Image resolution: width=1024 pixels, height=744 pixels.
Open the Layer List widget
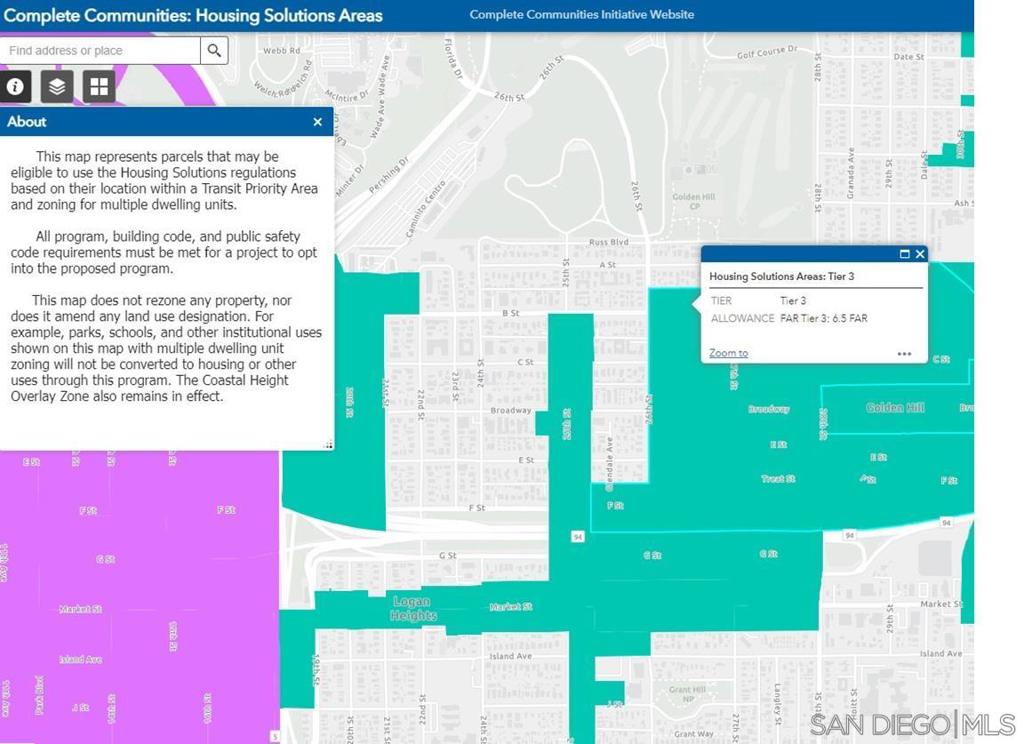point(57,87)
